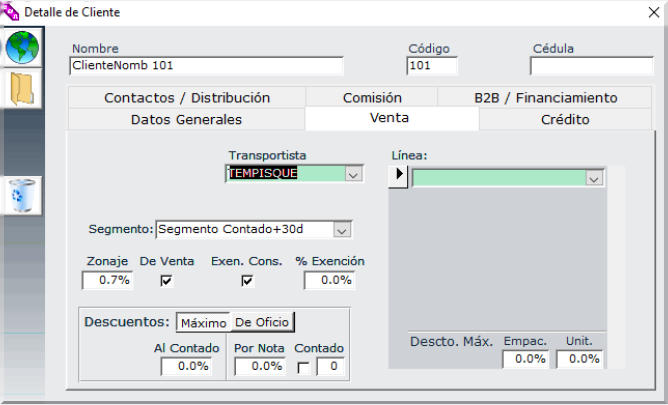Click the globe icon in sidebar

click(22, 47)
